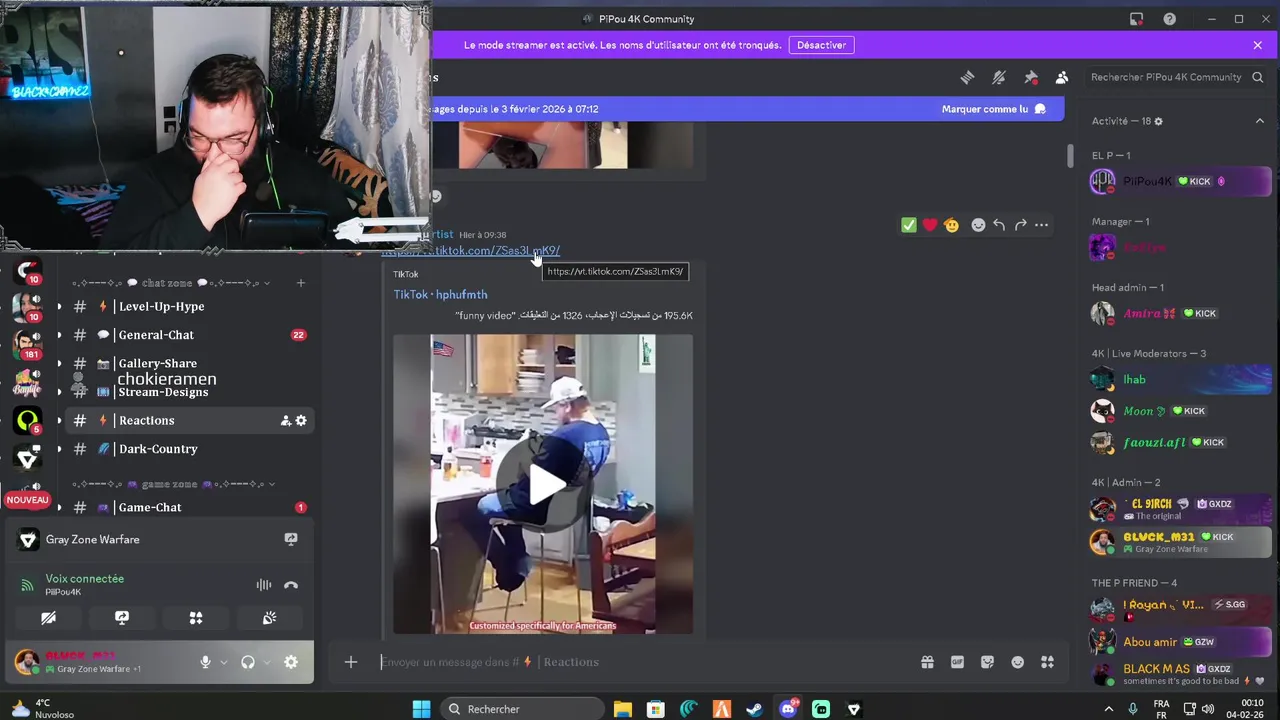Click the search magnifier icon

pyautogui.click(x=1258, y=77)
